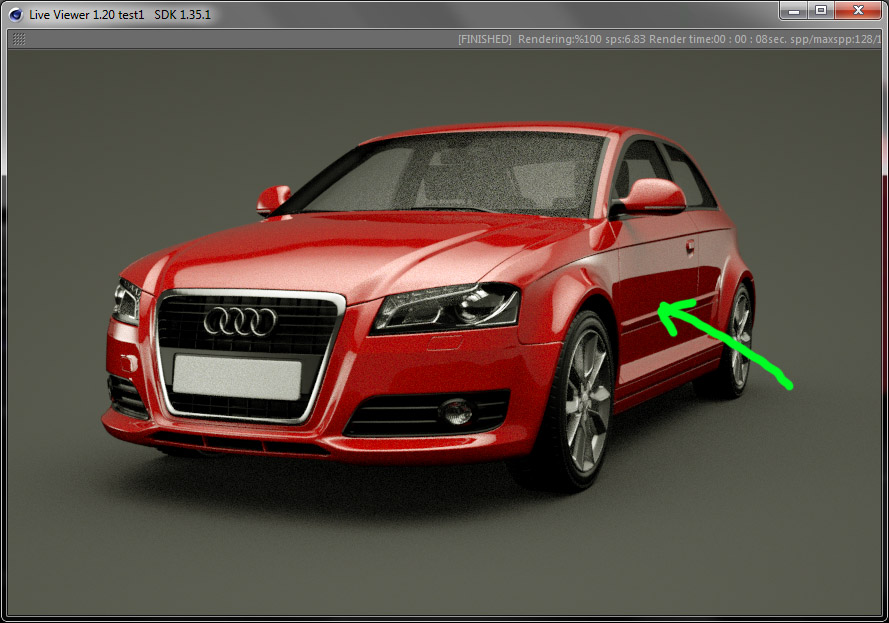Click the Cinema 4D icon in title bar
The image size is (889, 623).
click(x=15, y=14)
